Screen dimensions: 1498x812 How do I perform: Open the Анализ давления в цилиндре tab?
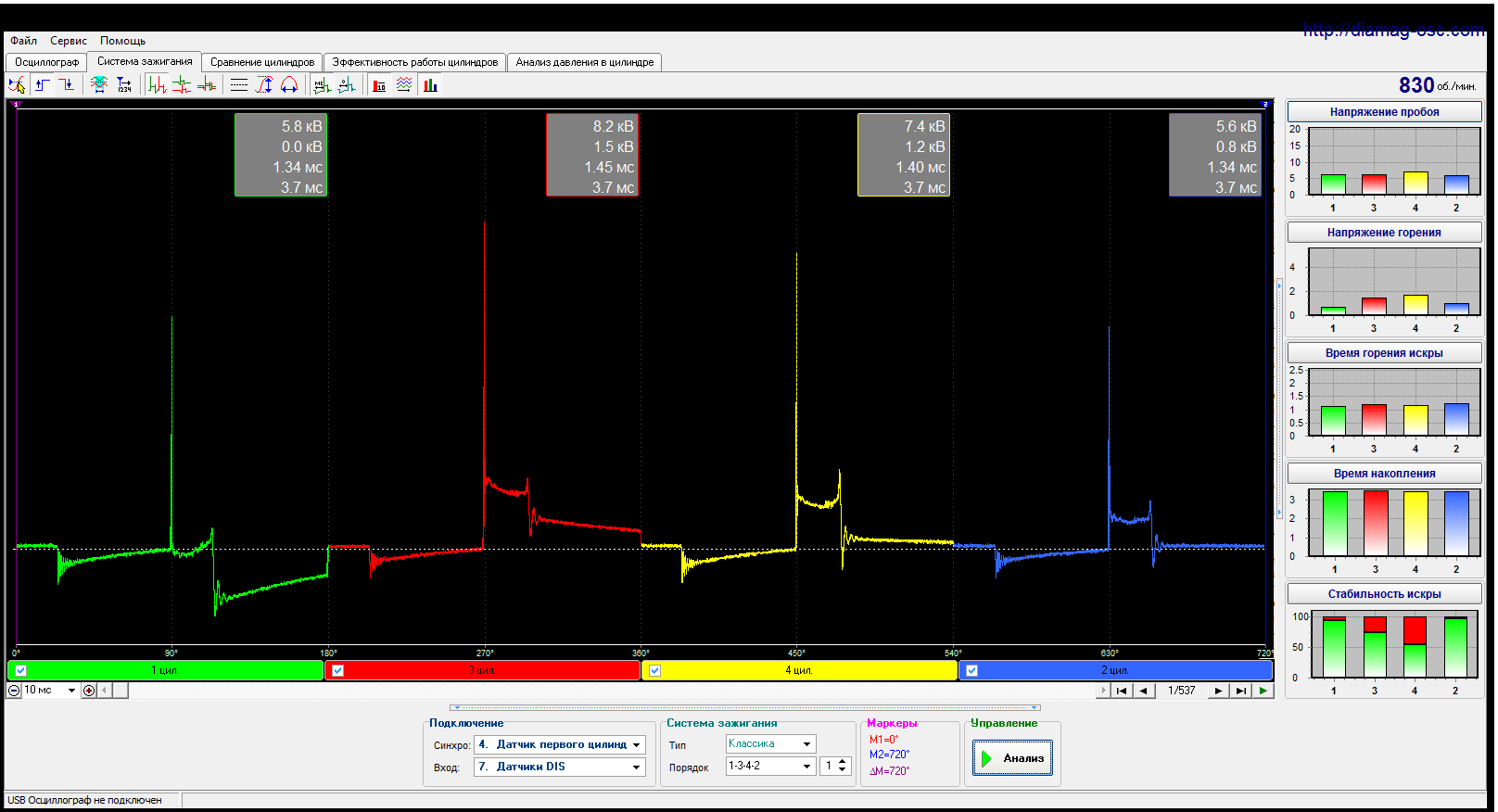pos(585,62)
